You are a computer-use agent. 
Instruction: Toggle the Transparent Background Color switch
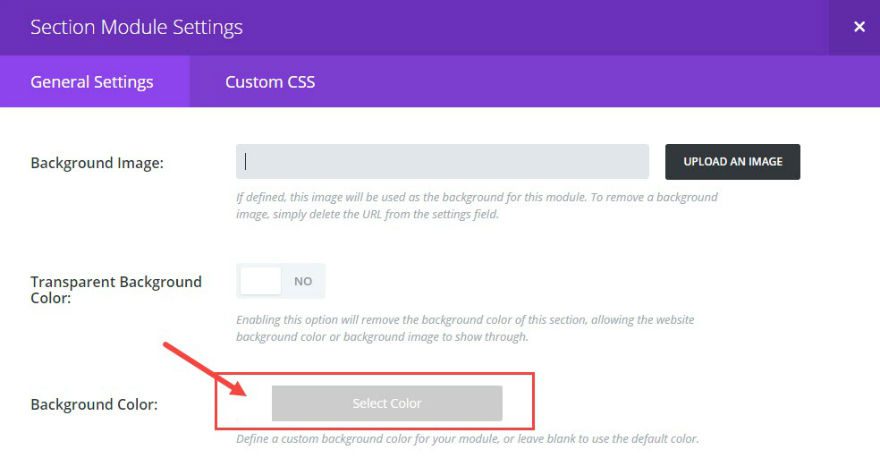[x=281, y=281]
